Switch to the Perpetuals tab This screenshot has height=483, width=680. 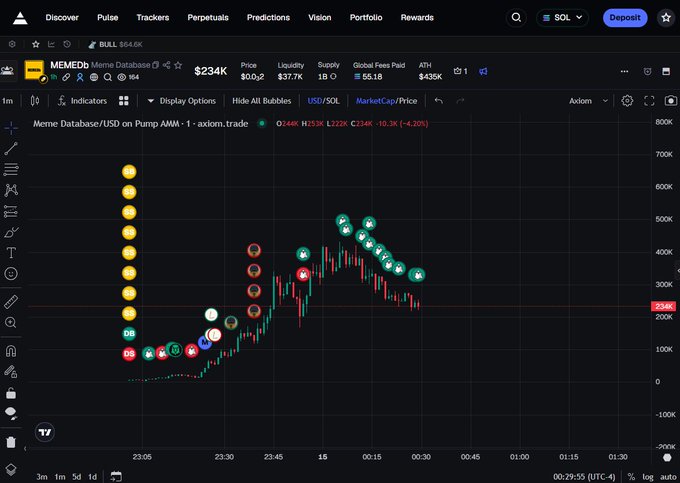pos(208,18)
